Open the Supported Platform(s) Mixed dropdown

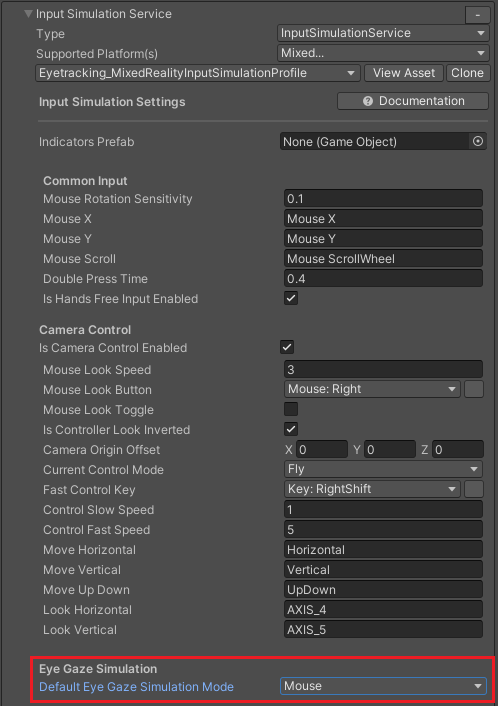tap(383, 53)
